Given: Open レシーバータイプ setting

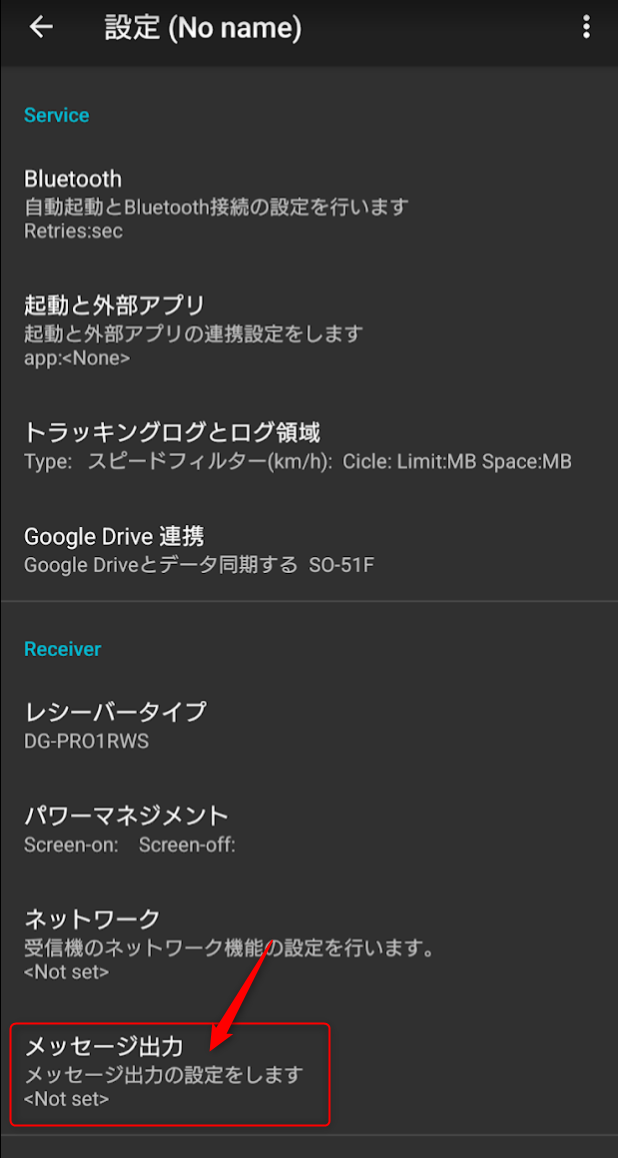Looking at the screenshot, I should (x=115, y=711).
